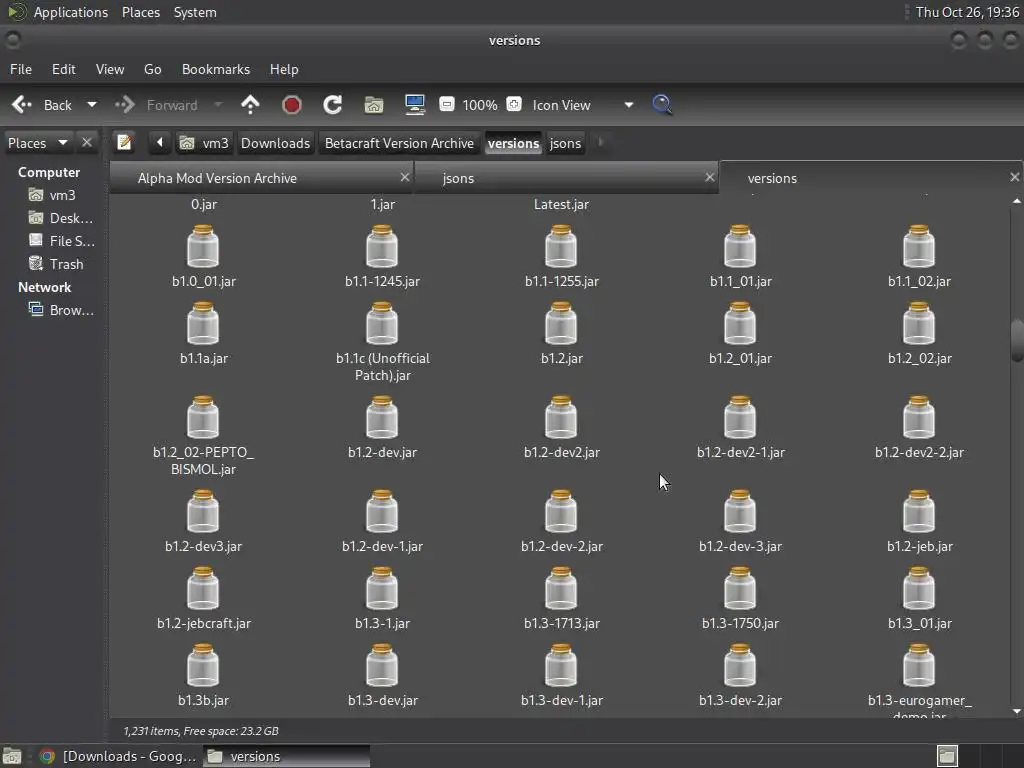Select the b1.0_01.jar file icon

[x=203, y=247]
